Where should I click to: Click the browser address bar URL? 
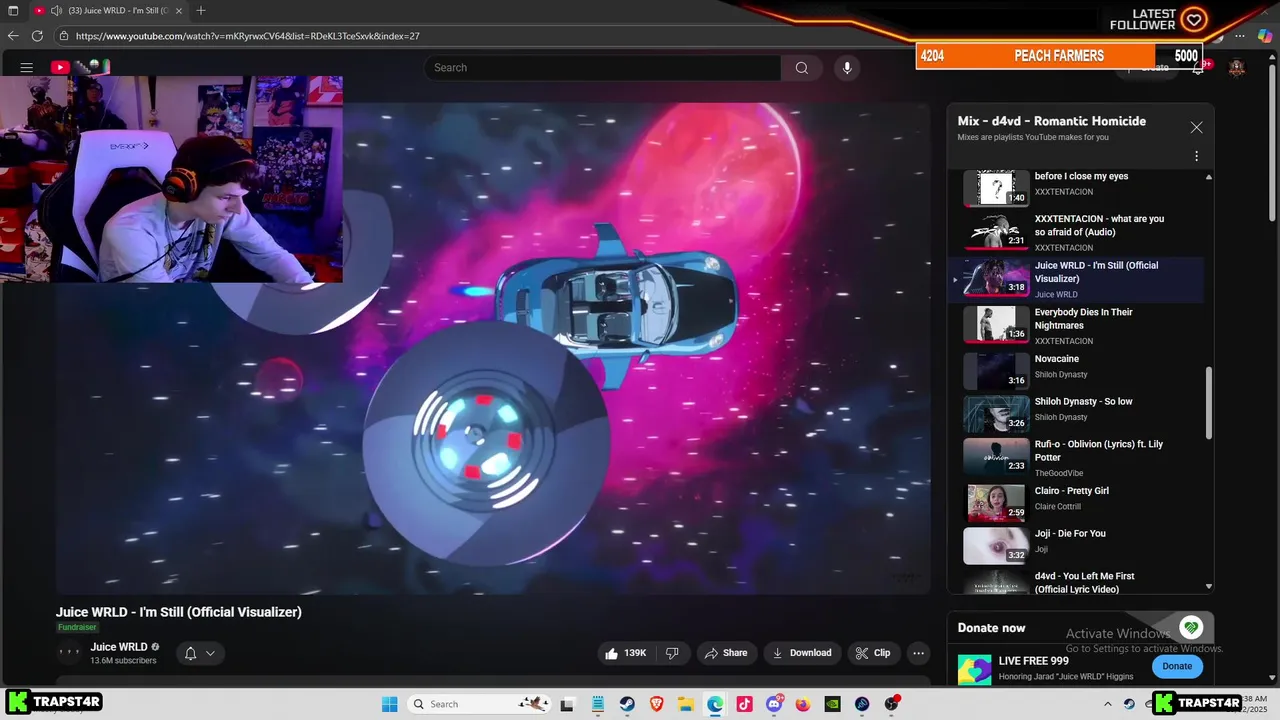[247, 36]
